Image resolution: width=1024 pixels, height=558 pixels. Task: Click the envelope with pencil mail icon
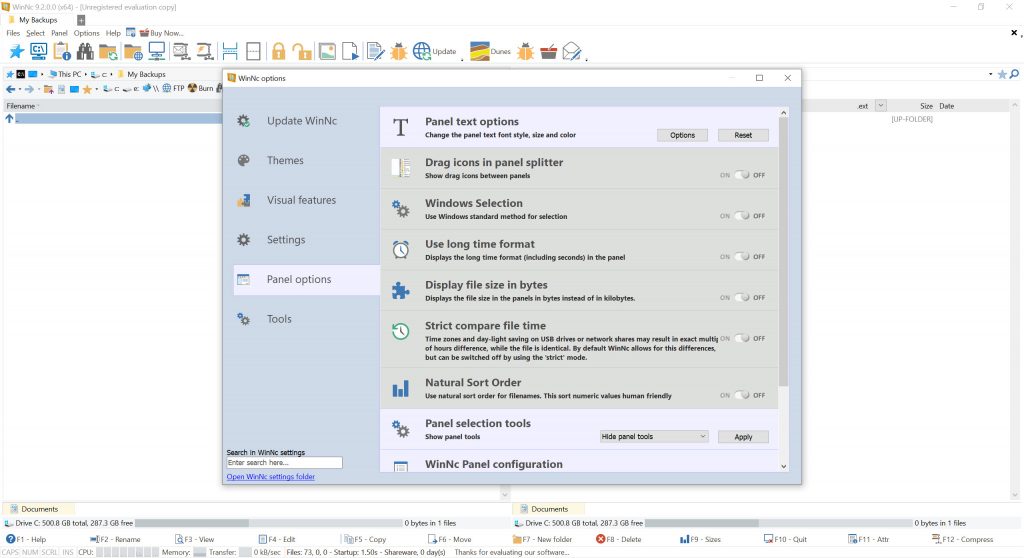(x=571, y=51)
